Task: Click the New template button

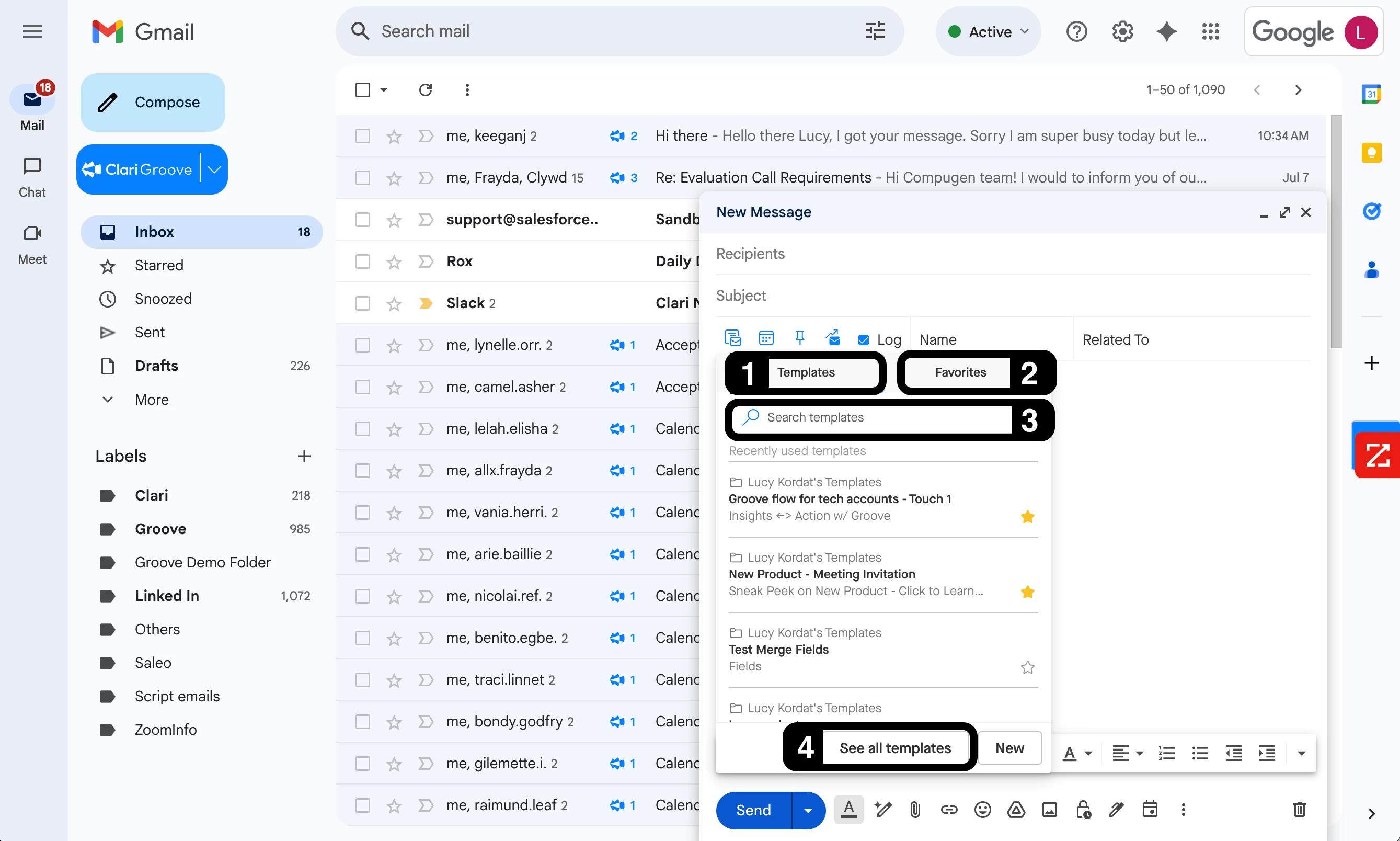Action: pyautogui.click(x=1009, y=748)
